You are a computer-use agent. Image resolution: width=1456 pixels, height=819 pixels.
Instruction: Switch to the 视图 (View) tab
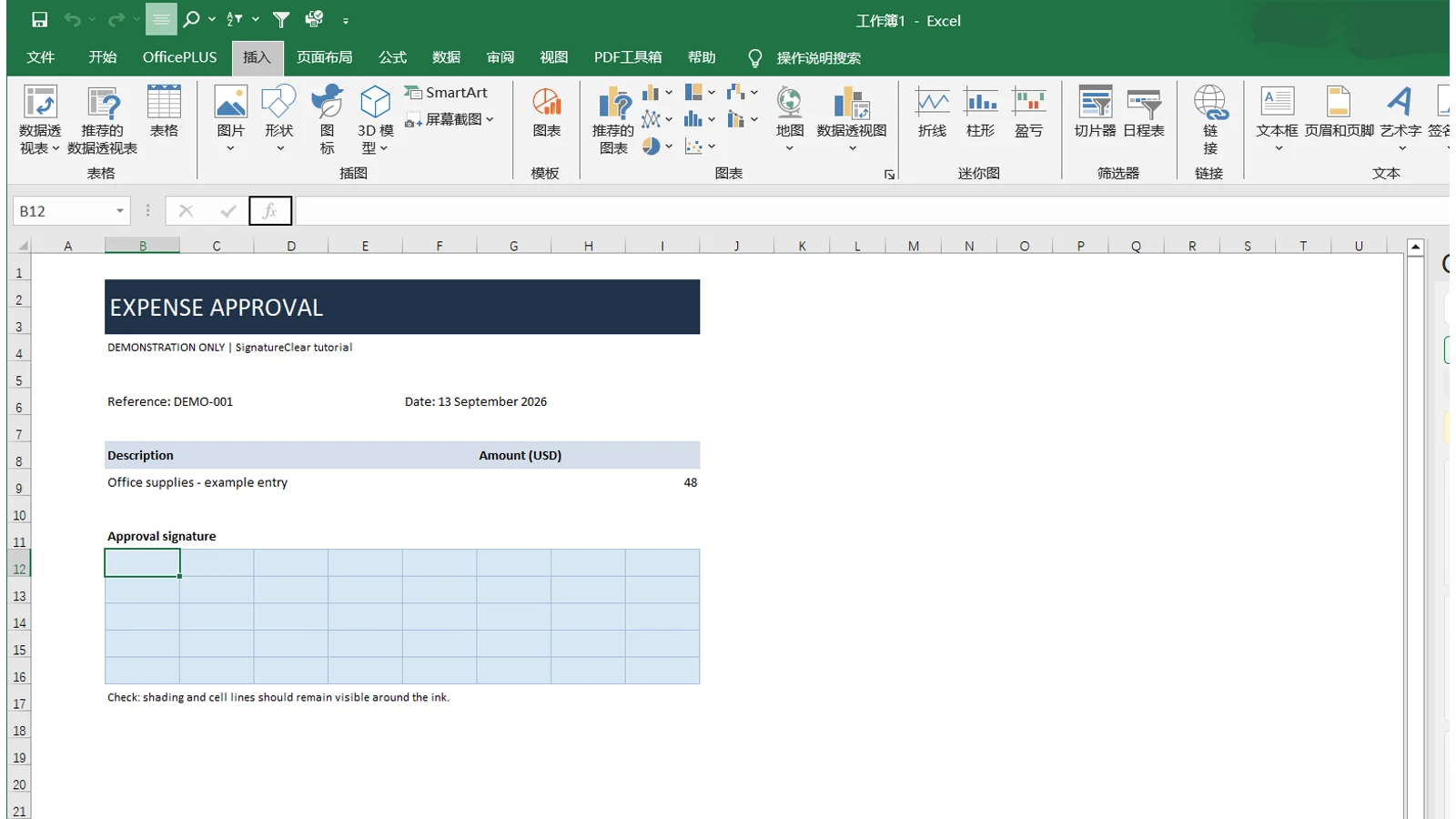coord(554,57)
